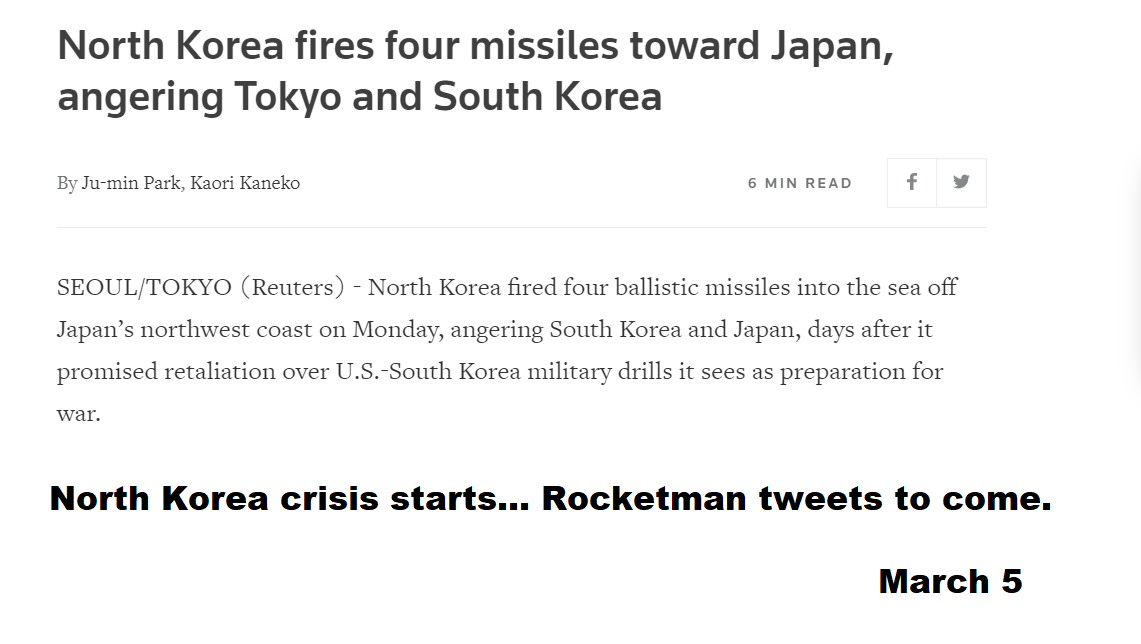Click the 6 MIN READ label
Viewport: 1141px width, 644px height.
coord(800,183)
